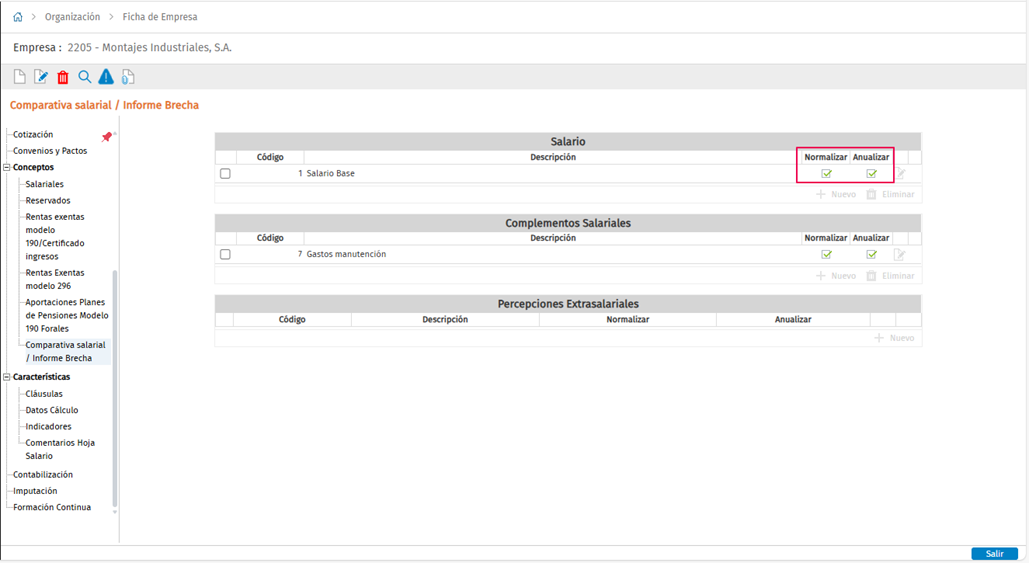The image size is (1029, 563).
Task: Open Convenios y Pactos section
Action: pos(50,151)
